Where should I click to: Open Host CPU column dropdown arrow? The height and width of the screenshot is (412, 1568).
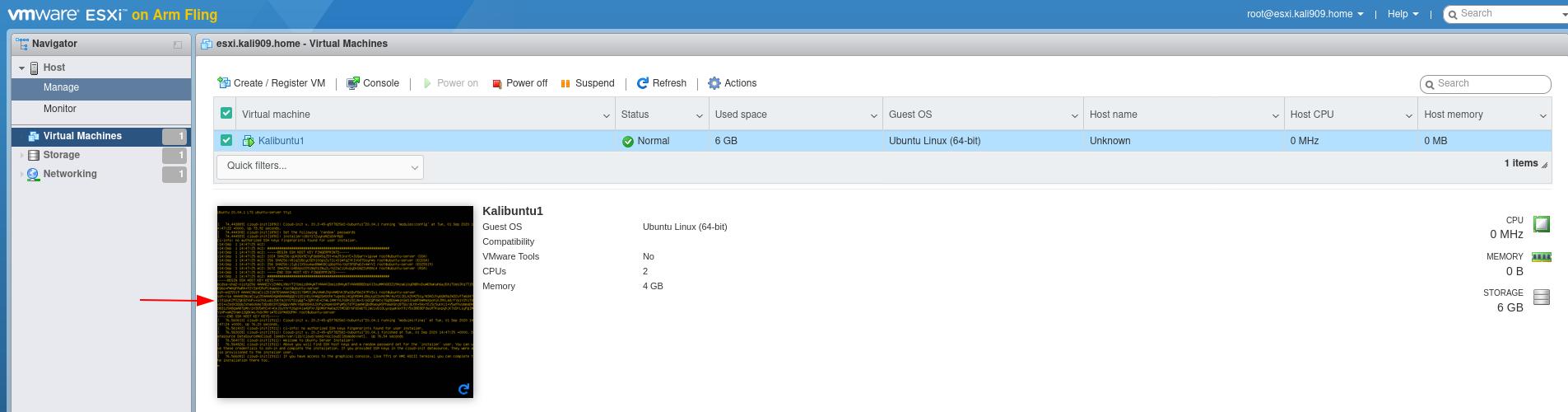[1409, 115]
